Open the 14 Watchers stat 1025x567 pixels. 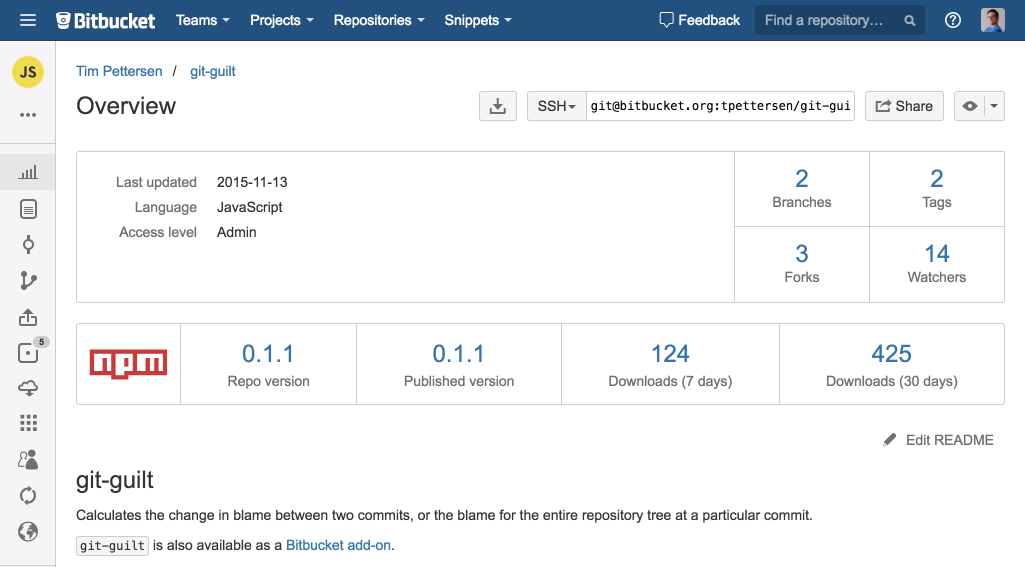coord(937,264)
